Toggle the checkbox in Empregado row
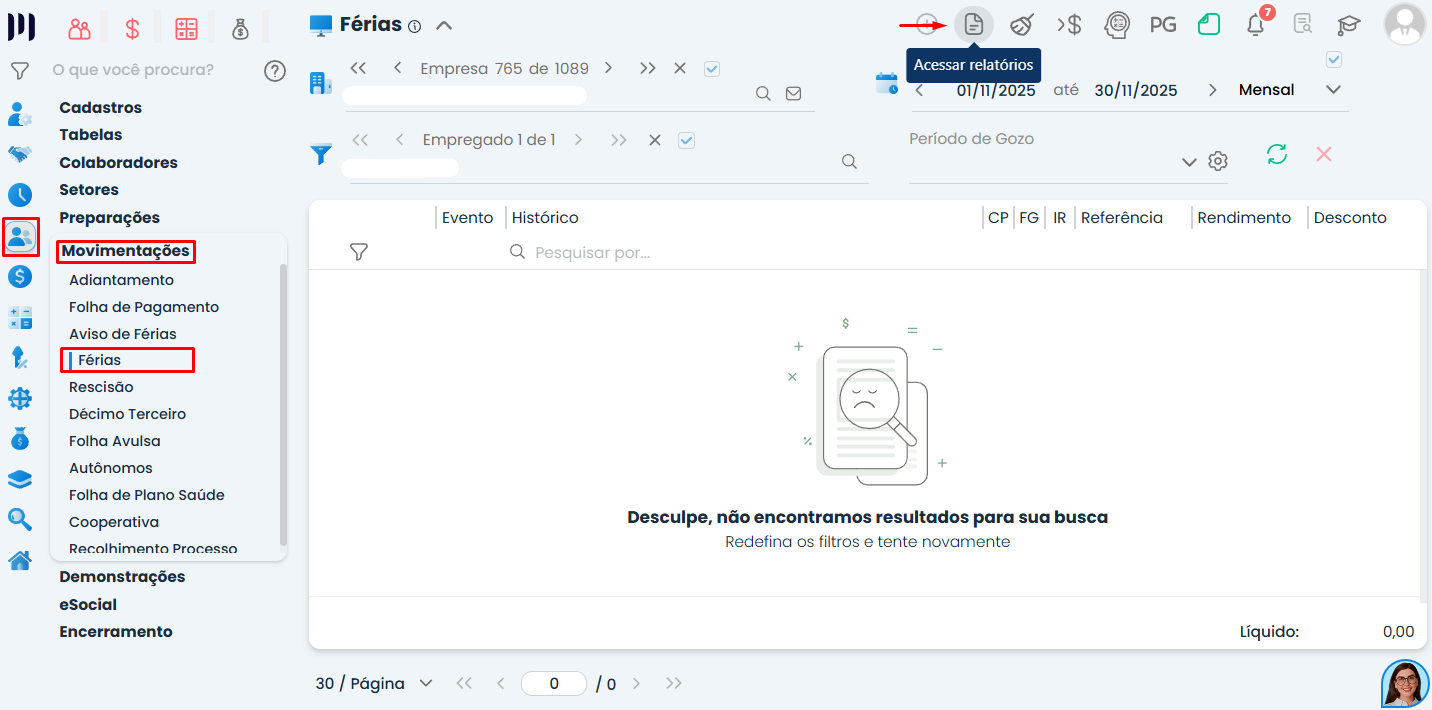 (x=686, y=140)
